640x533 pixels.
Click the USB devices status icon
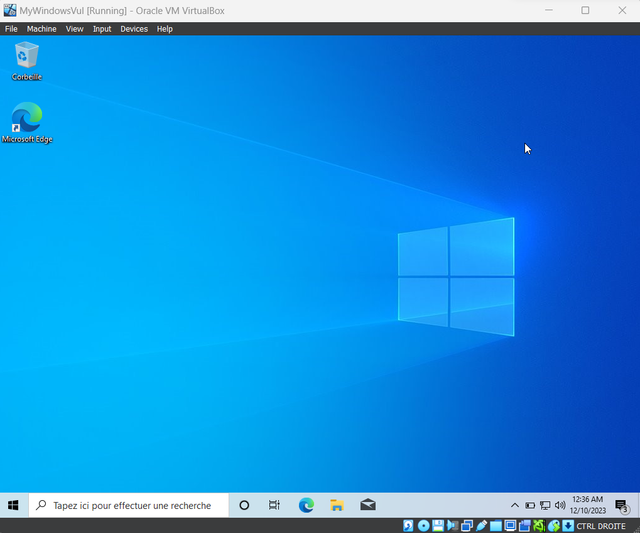(481, 526)
